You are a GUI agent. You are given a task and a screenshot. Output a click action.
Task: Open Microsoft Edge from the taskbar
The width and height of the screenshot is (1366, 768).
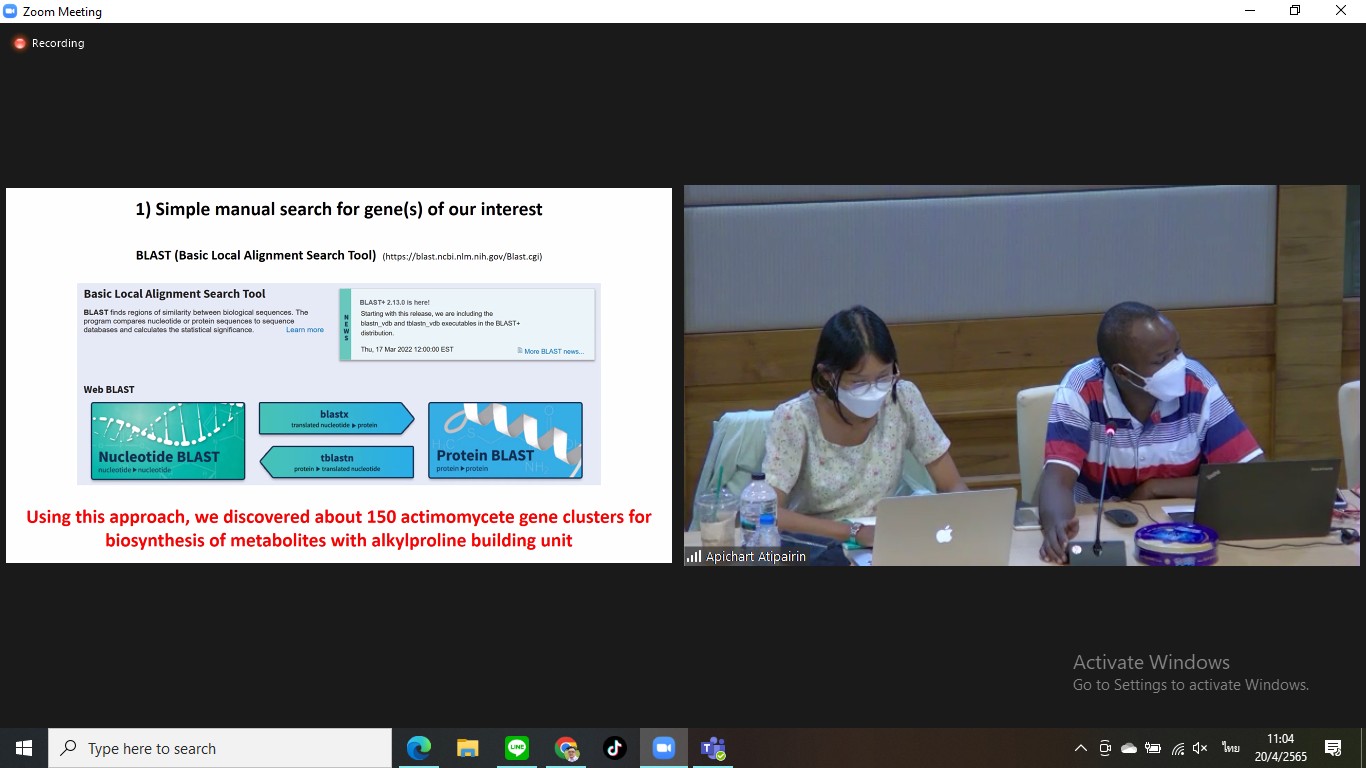(419, 748)
